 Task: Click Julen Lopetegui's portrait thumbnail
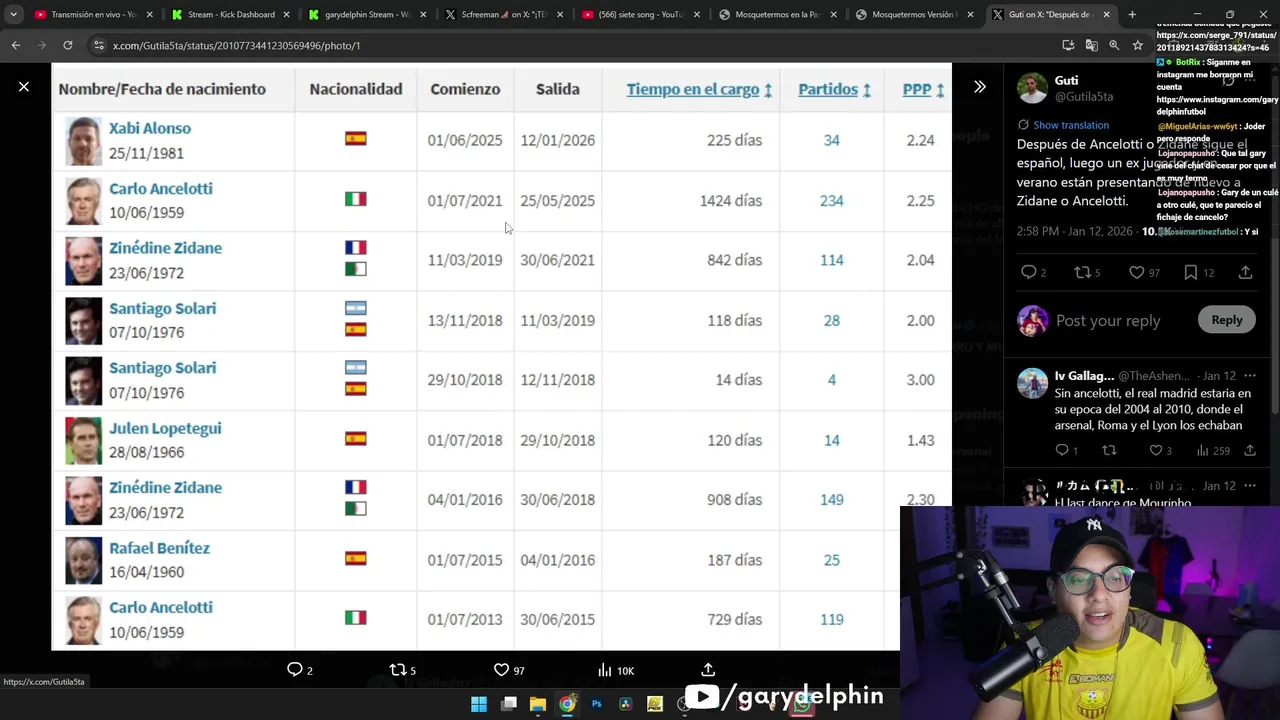click(x=83, y=441)
